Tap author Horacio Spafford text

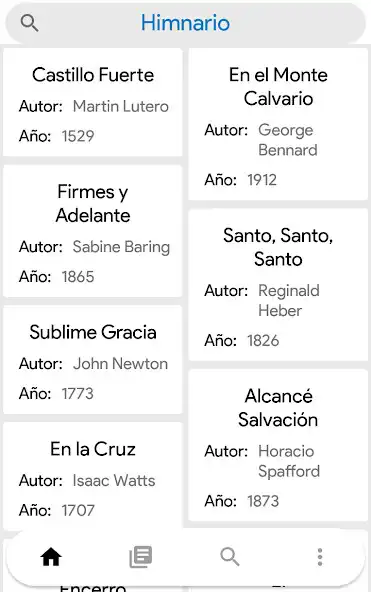tap(289, 461)
